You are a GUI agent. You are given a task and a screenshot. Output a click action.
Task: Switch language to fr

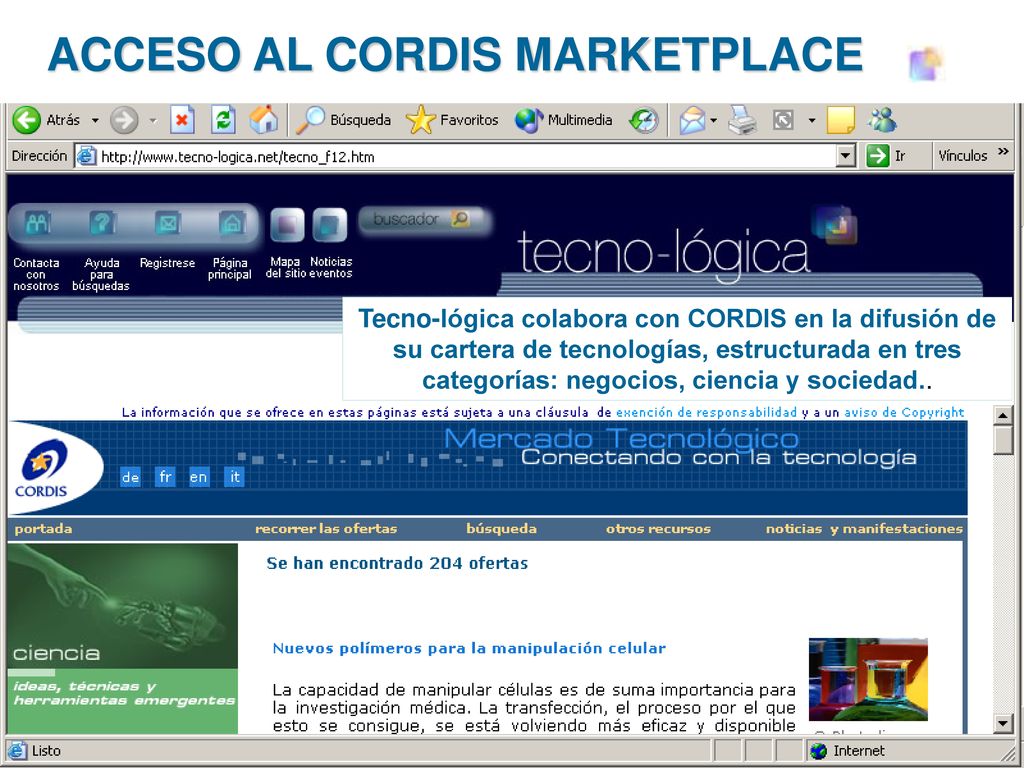click(165, 477)
